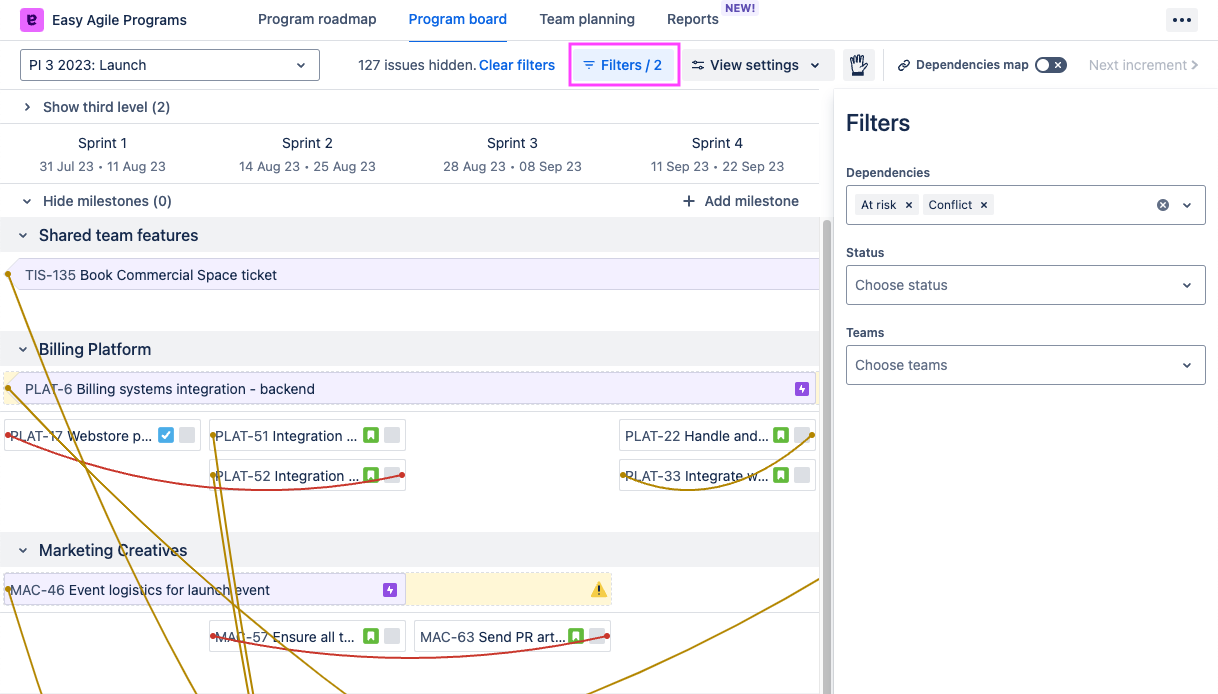Click the Easy Agile Programs logo icon

[x=32, y=20]
